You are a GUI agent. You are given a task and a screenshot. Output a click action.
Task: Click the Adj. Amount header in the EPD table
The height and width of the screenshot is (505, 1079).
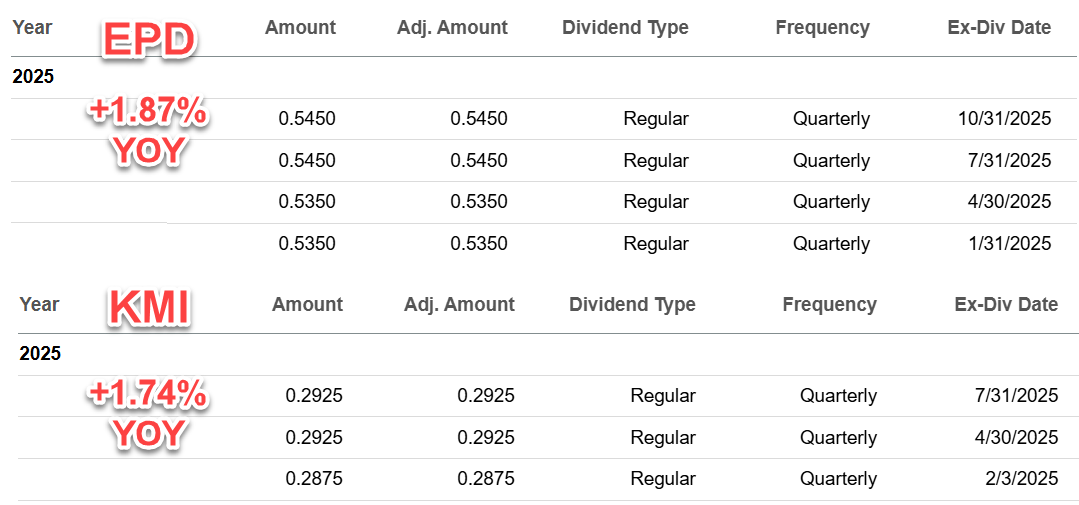click(452, 27)
